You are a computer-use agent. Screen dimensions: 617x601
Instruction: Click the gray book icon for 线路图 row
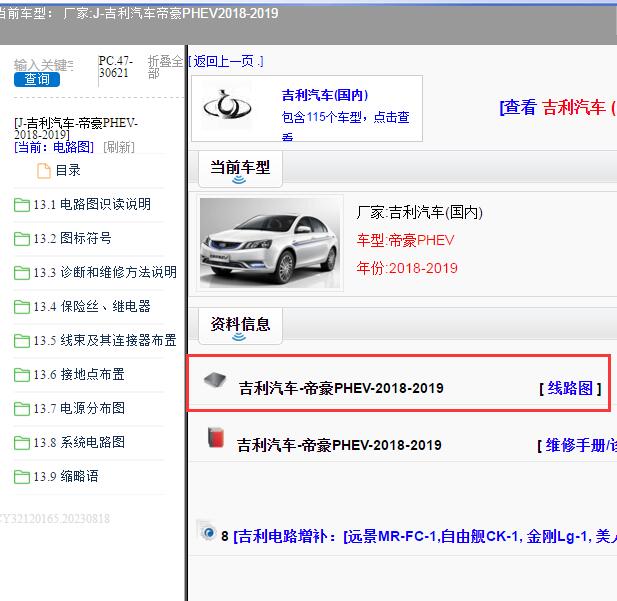tap(215, 379)
